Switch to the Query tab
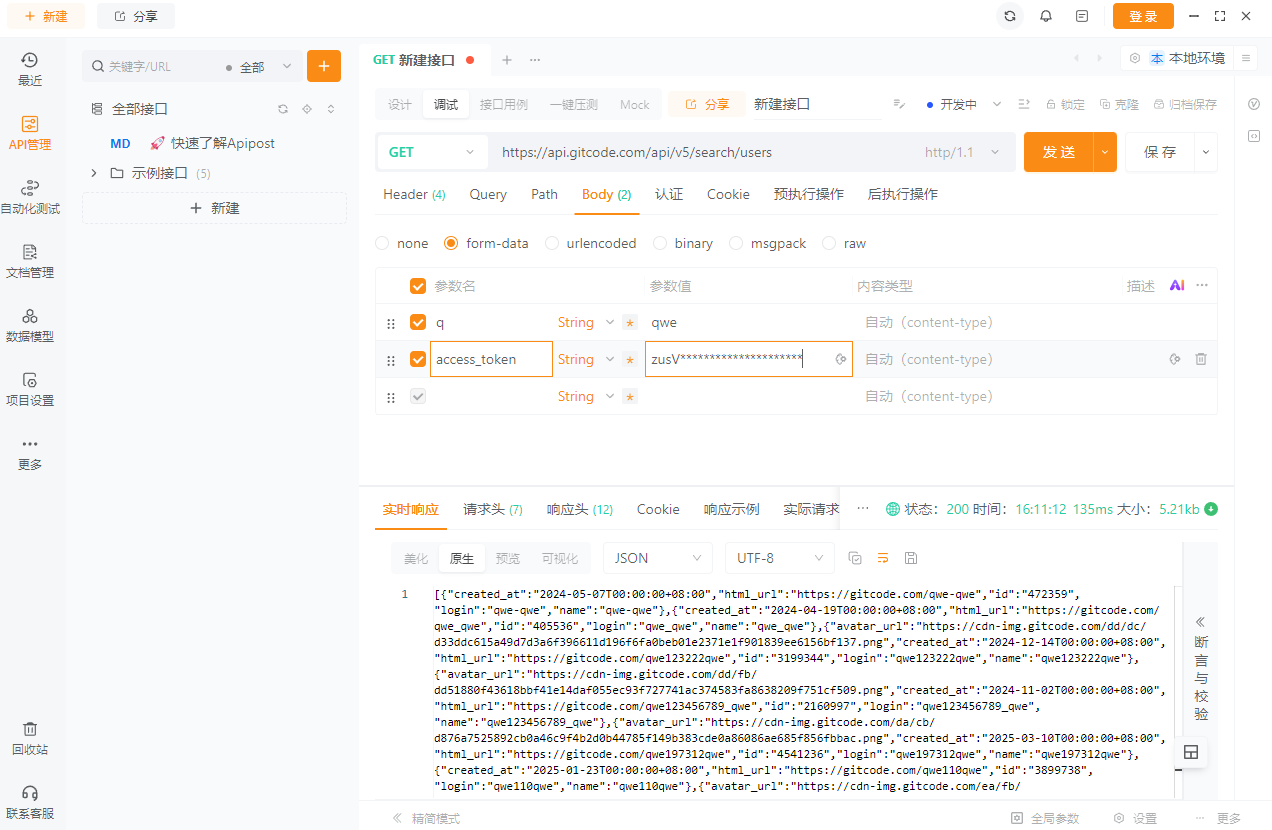 (x=488, y=194)
